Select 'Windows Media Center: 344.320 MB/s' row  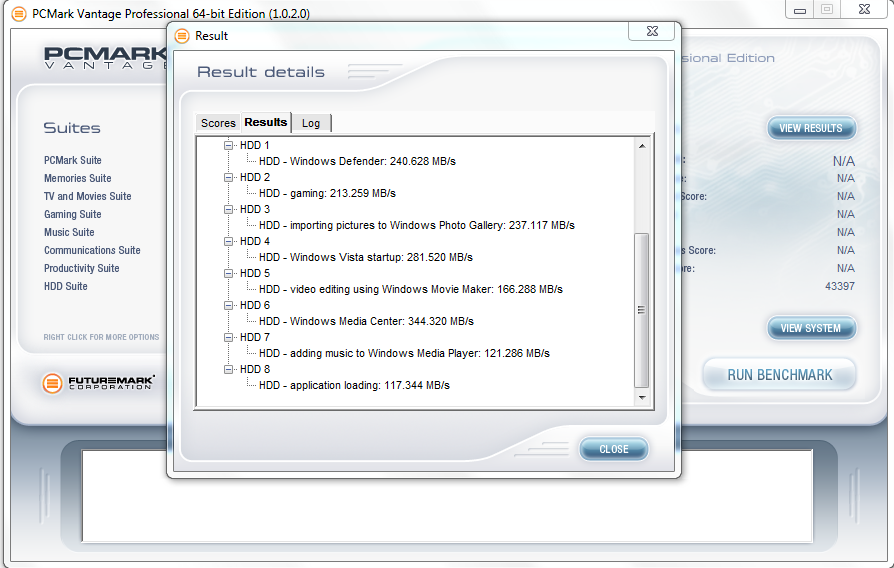point(366,321)
